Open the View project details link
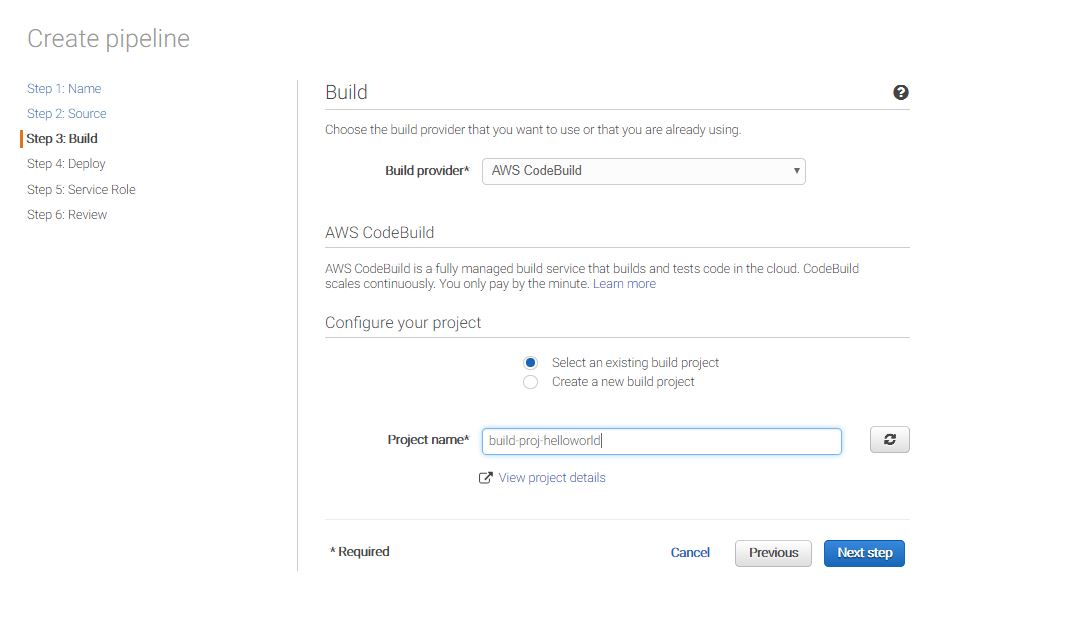1083x637 pixels. (x=552, y=478)
